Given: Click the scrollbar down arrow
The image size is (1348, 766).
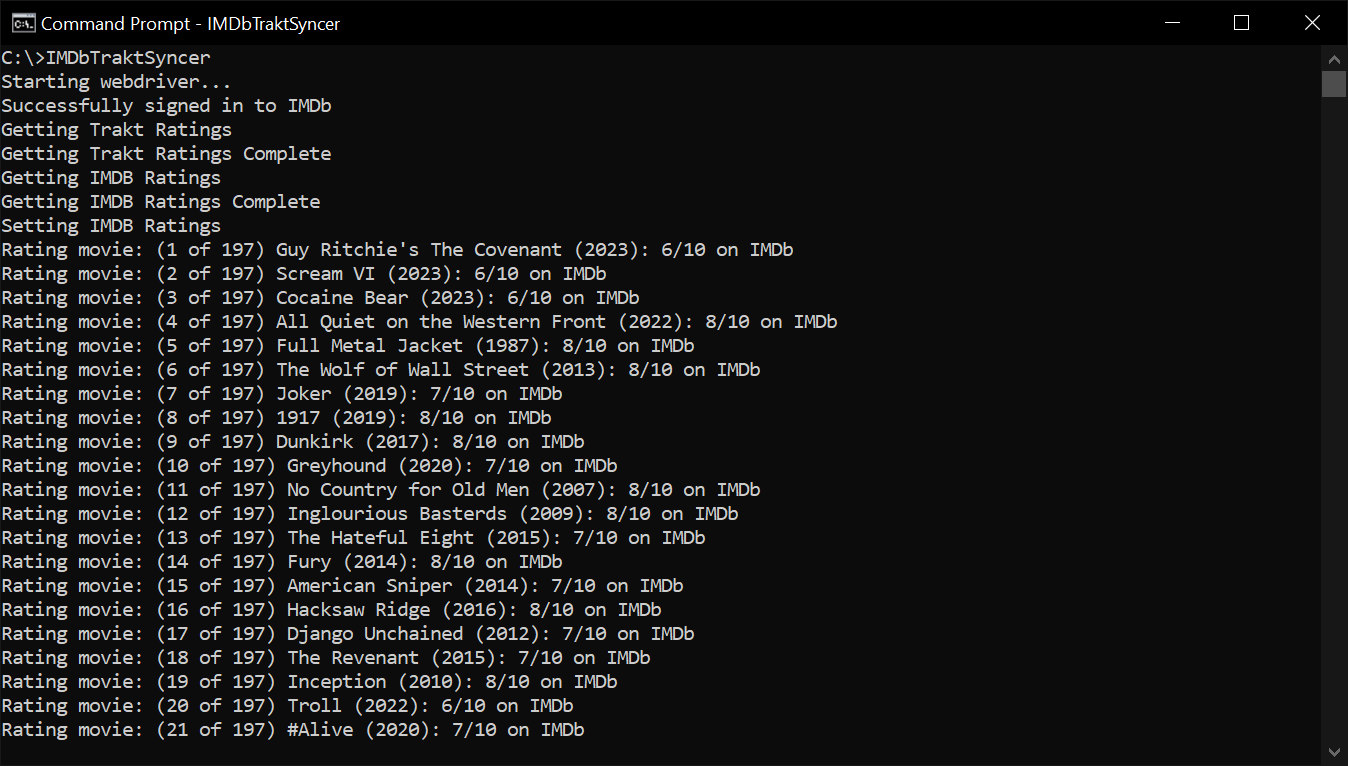Looking at the screenshot, I should click(1334, 751).
